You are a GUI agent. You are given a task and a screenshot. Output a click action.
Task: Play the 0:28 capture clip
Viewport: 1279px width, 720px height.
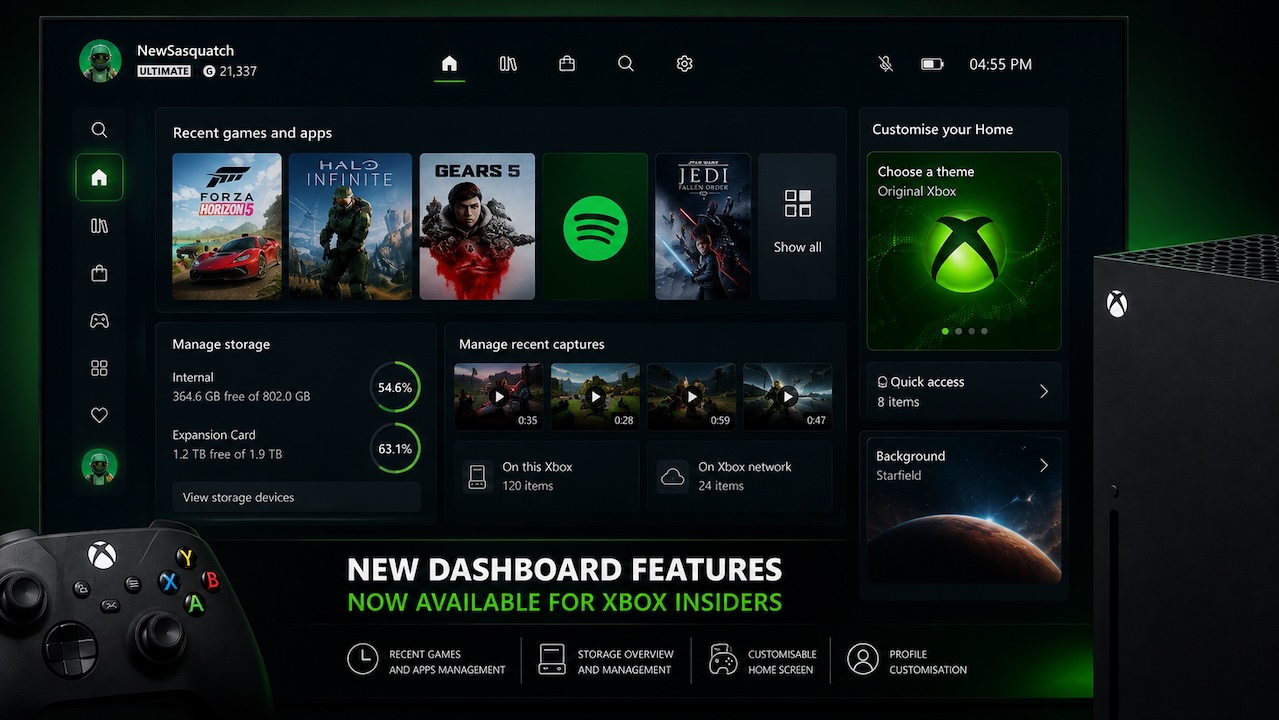(595, 397)
